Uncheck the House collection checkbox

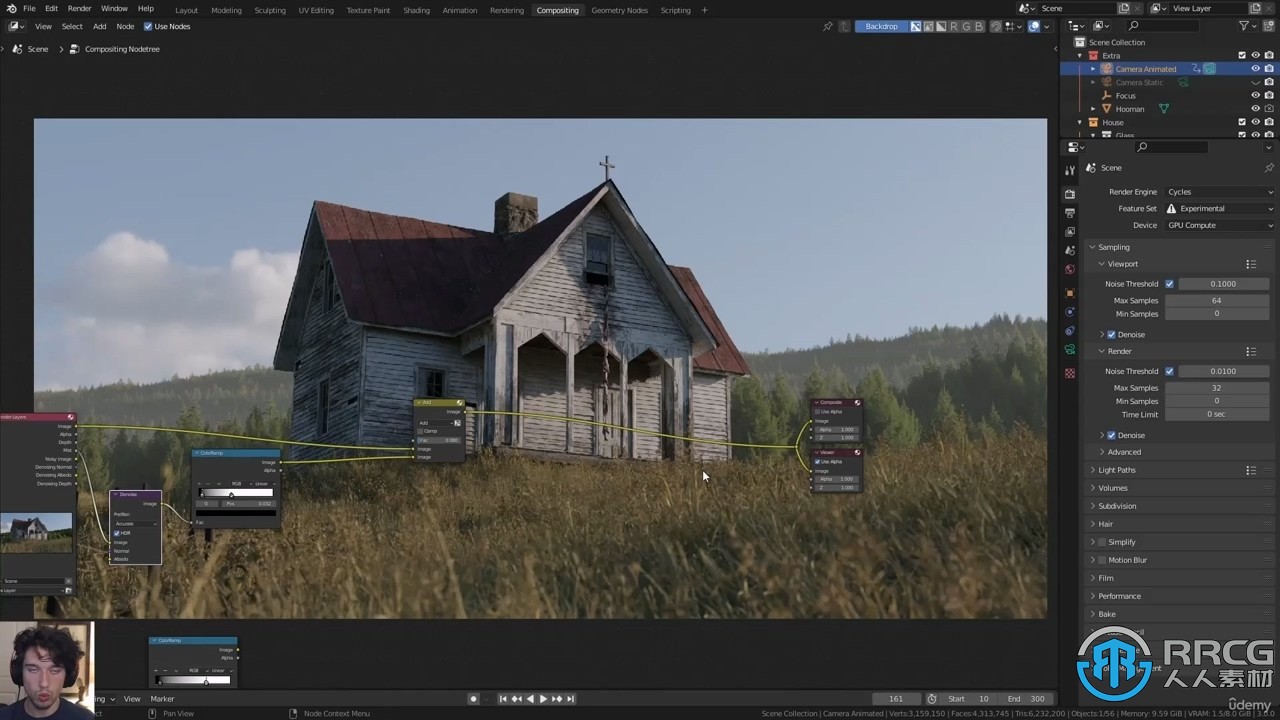pos(1242,122)
